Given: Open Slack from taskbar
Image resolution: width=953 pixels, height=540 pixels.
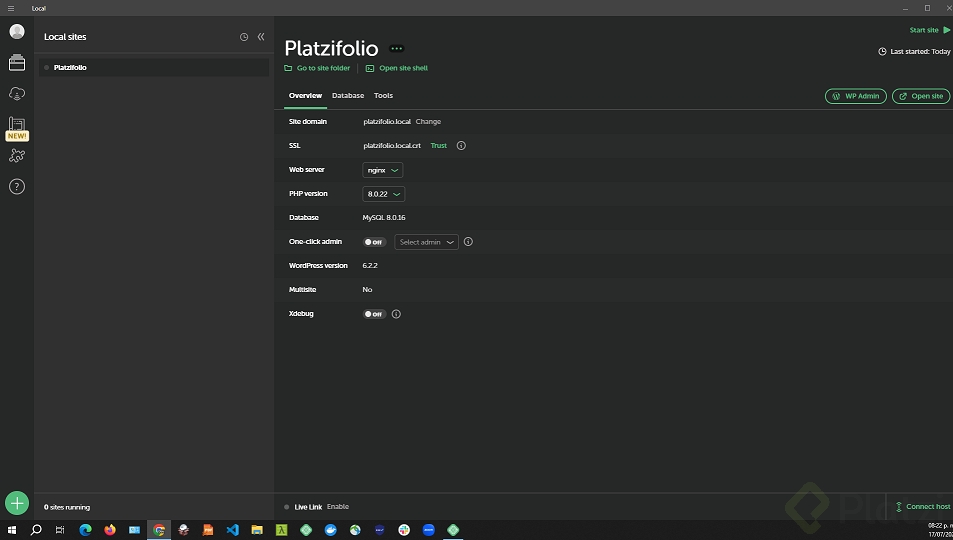Looking at the screenshot, I should click(404, 530).
